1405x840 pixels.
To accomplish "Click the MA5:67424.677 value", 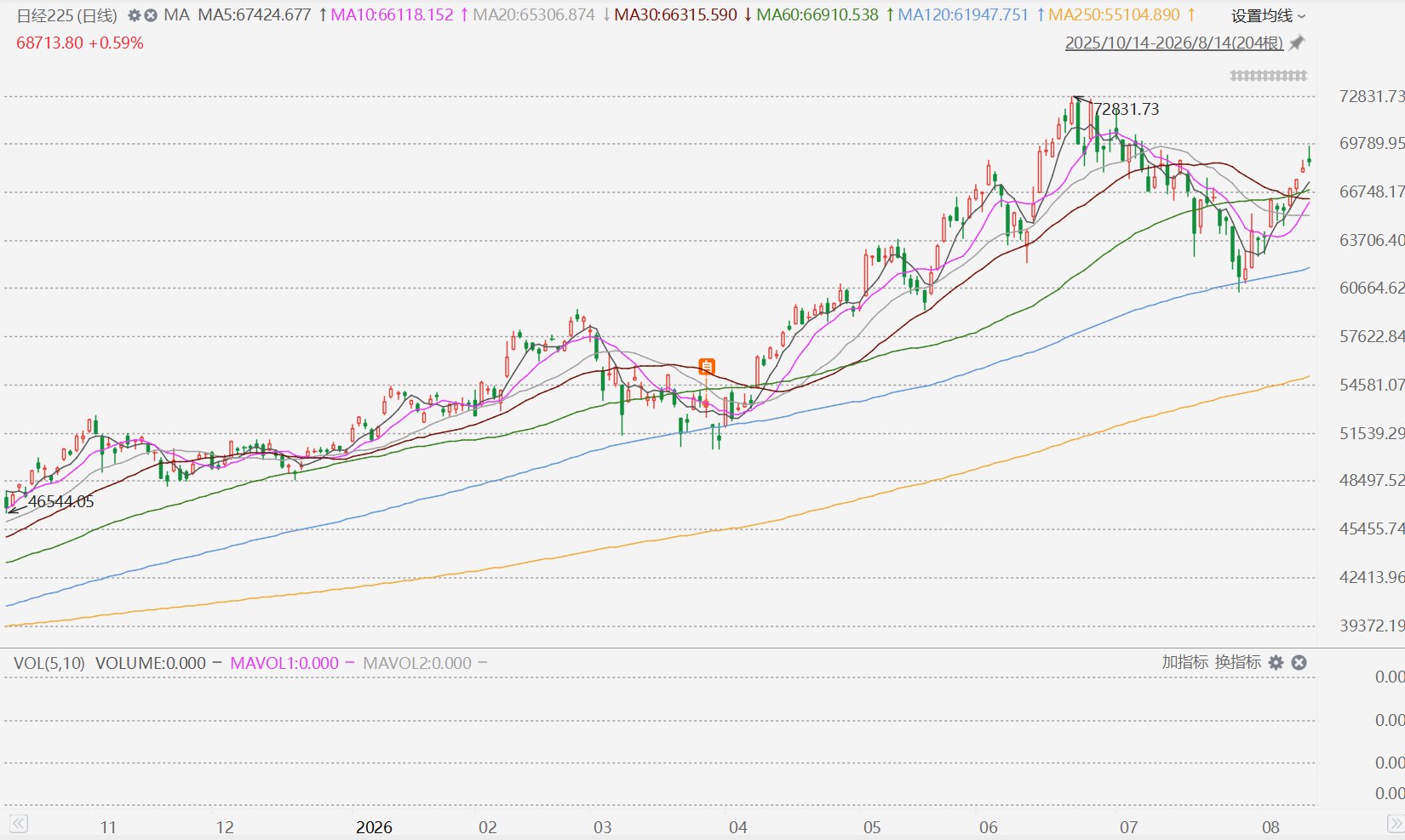I will [x=255, y=15].
